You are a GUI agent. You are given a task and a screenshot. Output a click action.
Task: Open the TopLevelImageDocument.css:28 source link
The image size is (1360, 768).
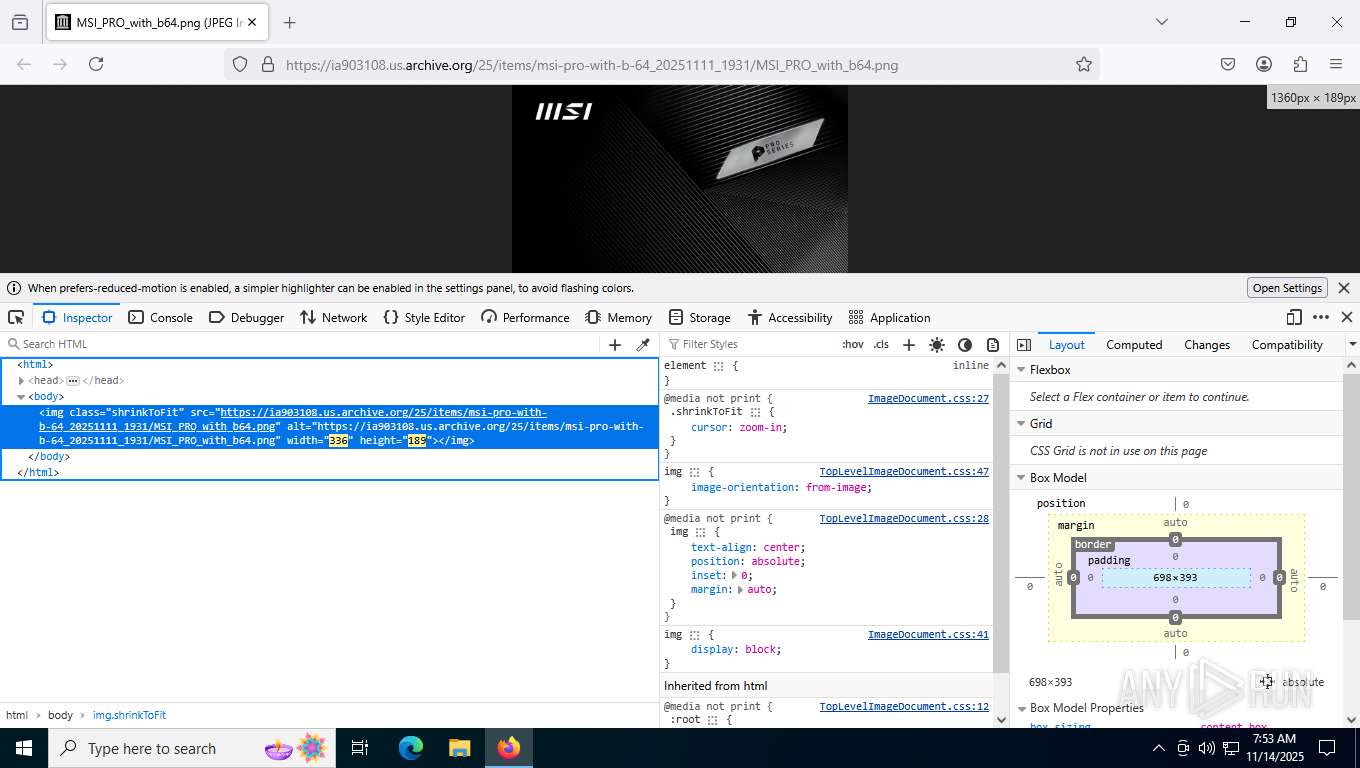904,518
